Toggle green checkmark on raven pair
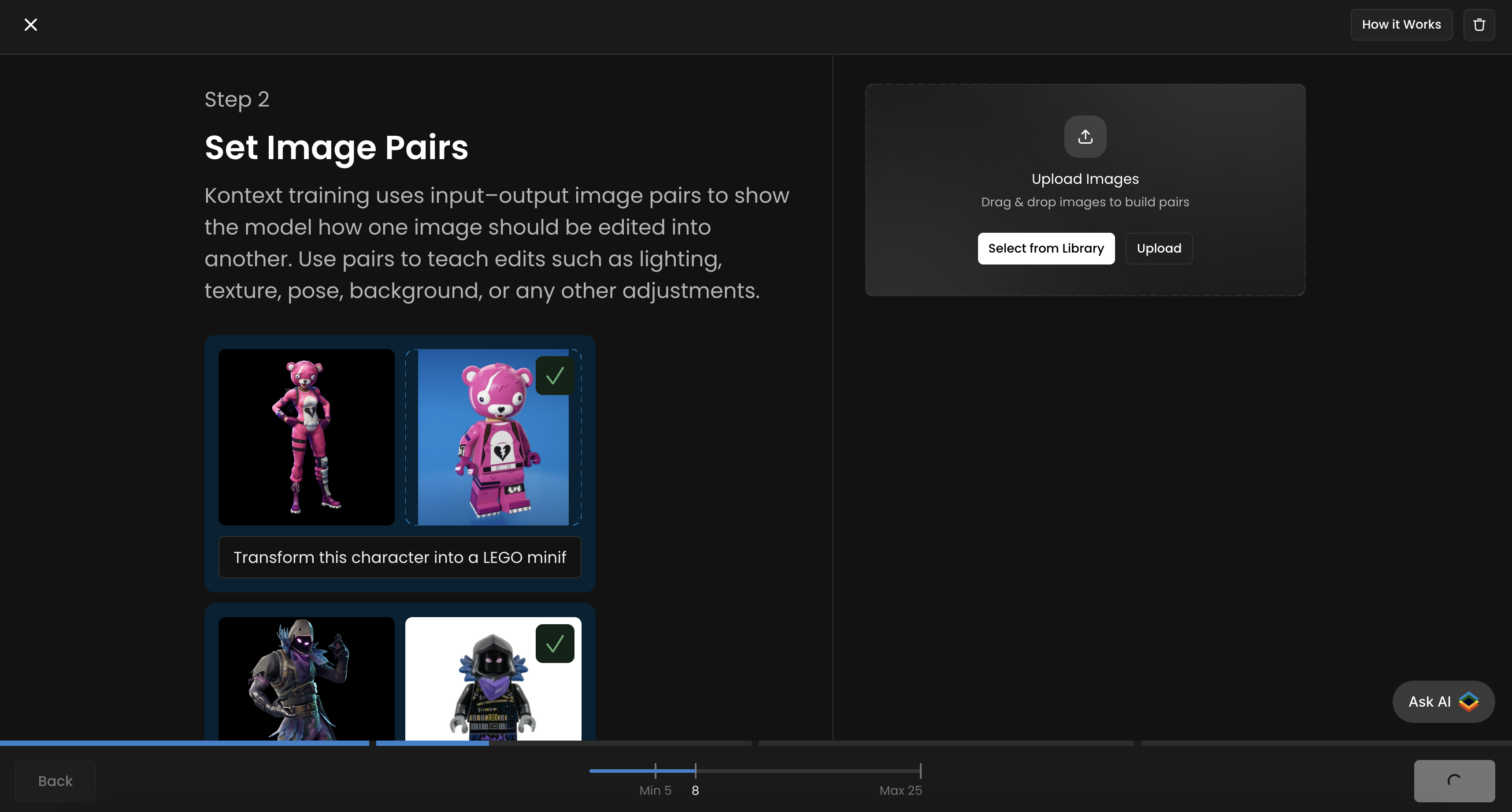The height and width of the screenshot is (812, 1512). click(x=555, y=644)
